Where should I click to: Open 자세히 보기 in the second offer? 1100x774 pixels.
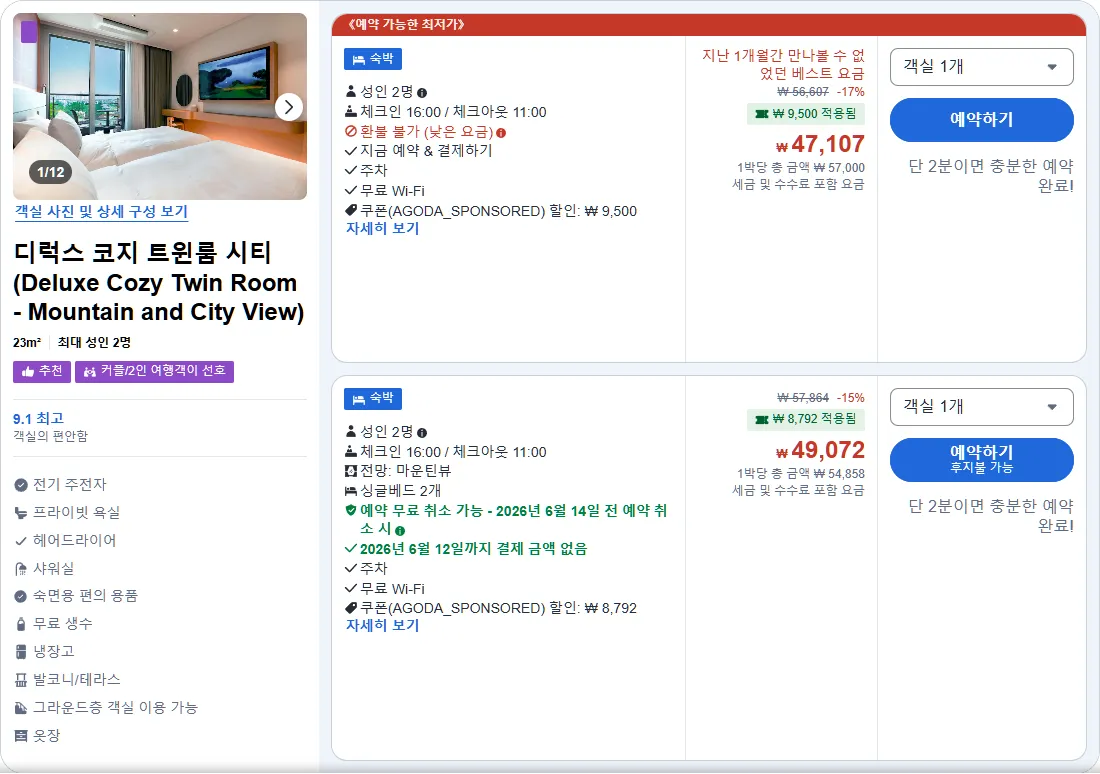click(x=382, y=625)
